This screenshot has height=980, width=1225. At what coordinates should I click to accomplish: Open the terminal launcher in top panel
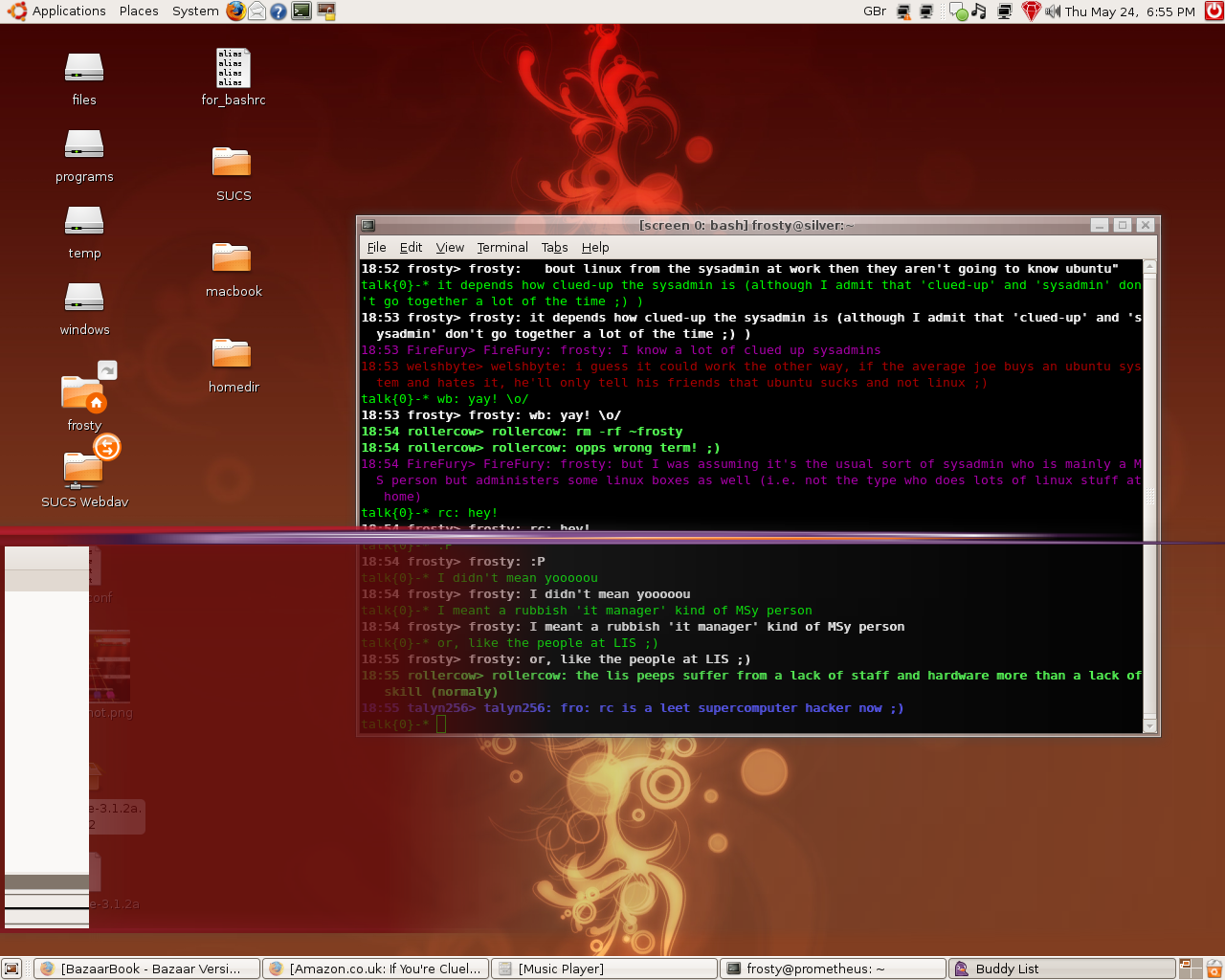click(301, 11)
